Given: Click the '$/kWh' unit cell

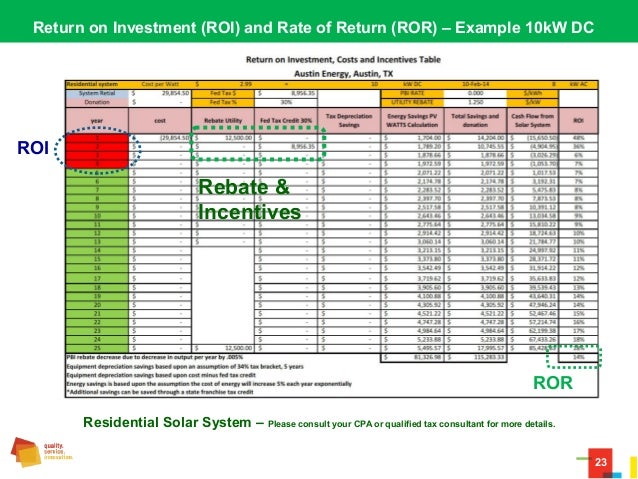Looking at the screenshot, I should tap(532, 93).
